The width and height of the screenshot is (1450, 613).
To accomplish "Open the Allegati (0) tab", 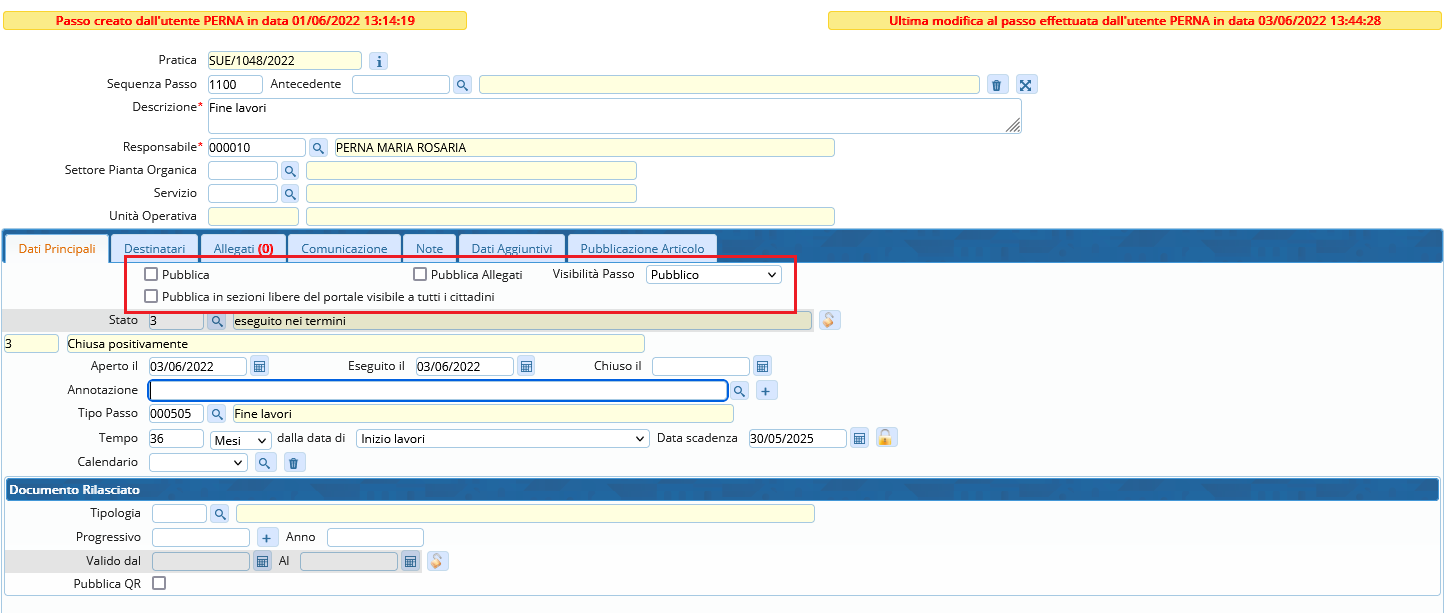I will tap(243, 248).
